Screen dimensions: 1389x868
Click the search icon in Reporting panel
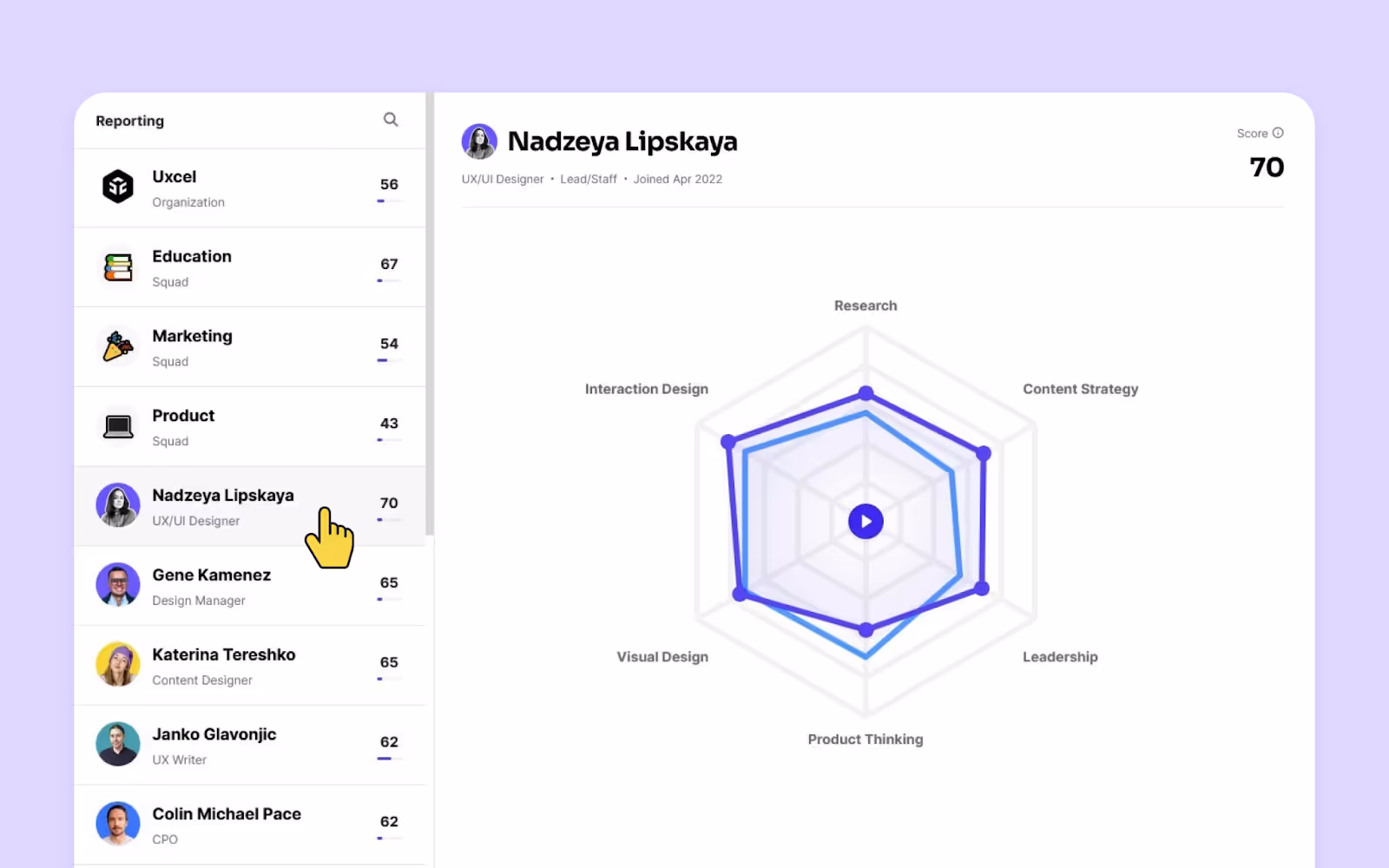click(391, 119)
